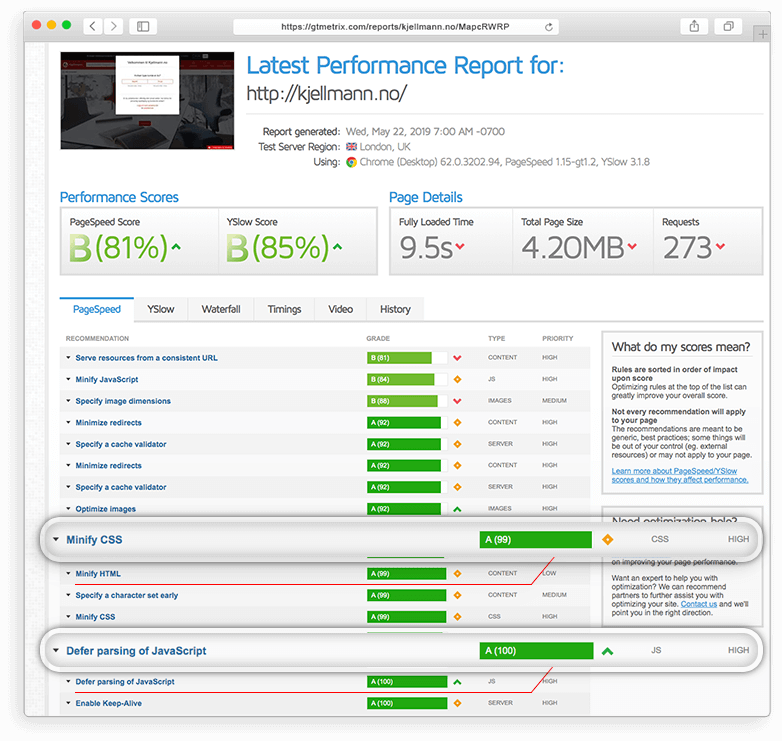Viewport: 782px width, 741px height.
Task: Click red down arrow on Specify image dimensions row
Action: tap(457, 401)
